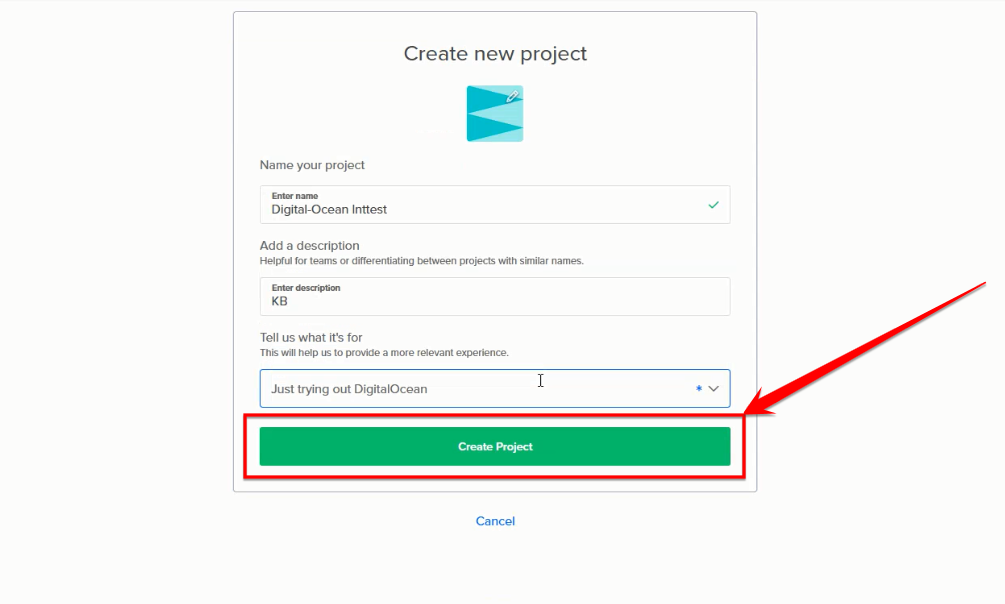Click the pencil edit icon on project image
The height and width of the screenshot is (604, 1005).
pyautogui.click(x=512, y=97)
